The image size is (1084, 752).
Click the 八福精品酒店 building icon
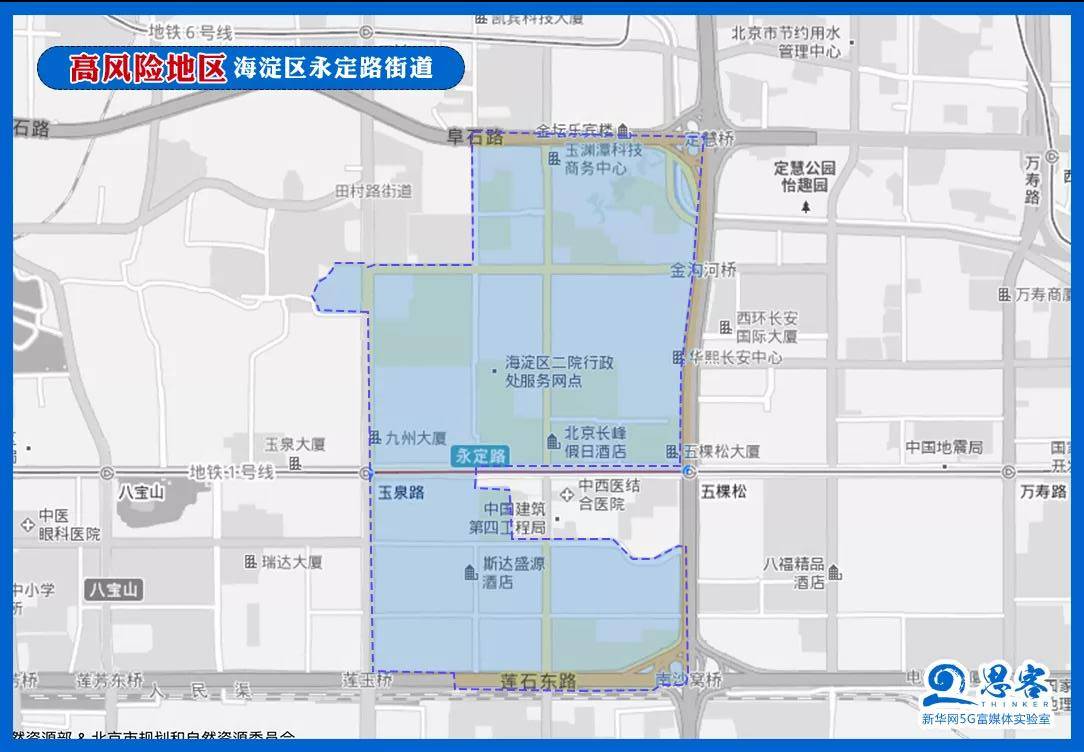click(x=834, y=571)
